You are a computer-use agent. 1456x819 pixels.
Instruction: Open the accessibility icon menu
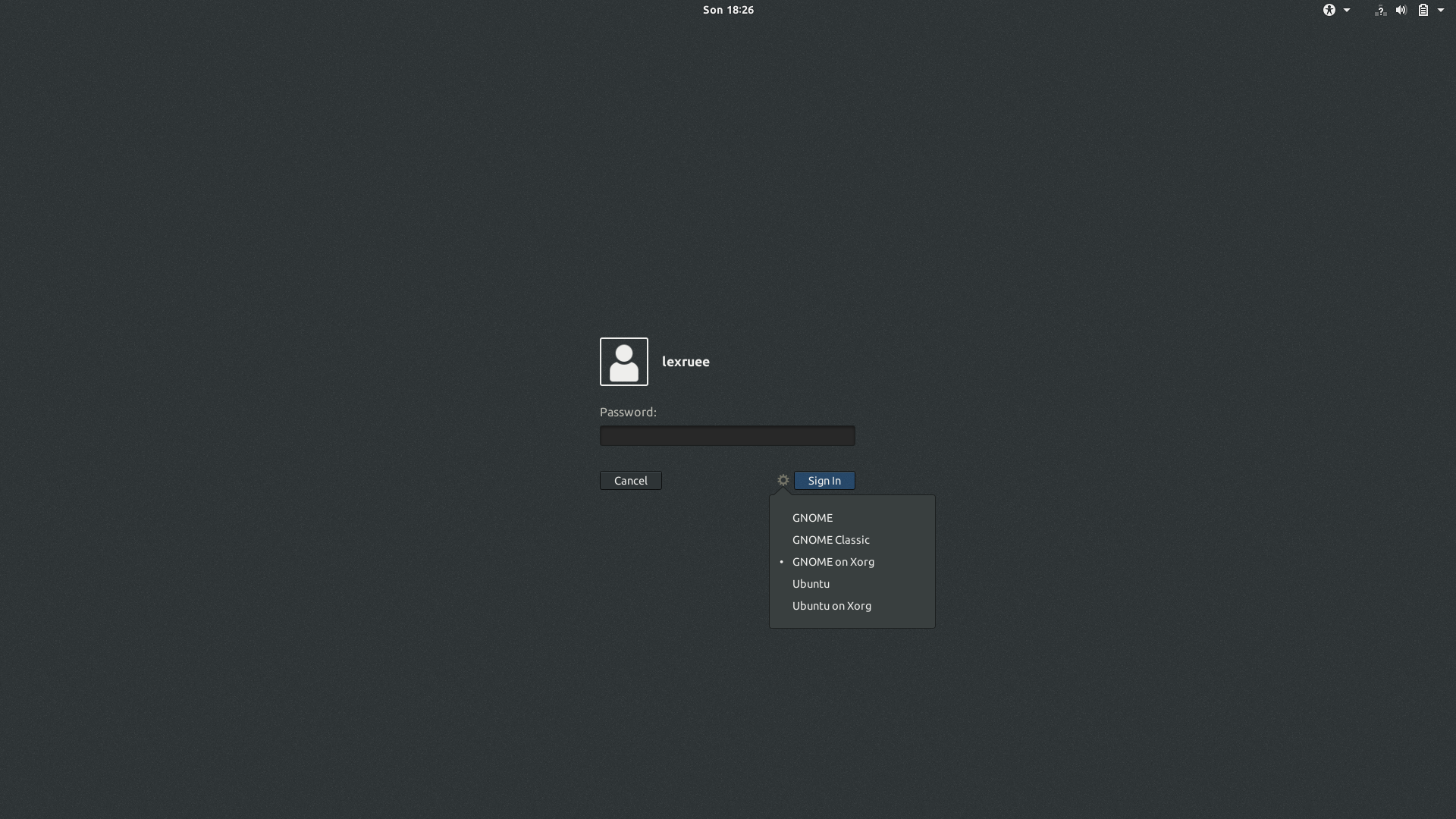click(x=1329, y=10)
